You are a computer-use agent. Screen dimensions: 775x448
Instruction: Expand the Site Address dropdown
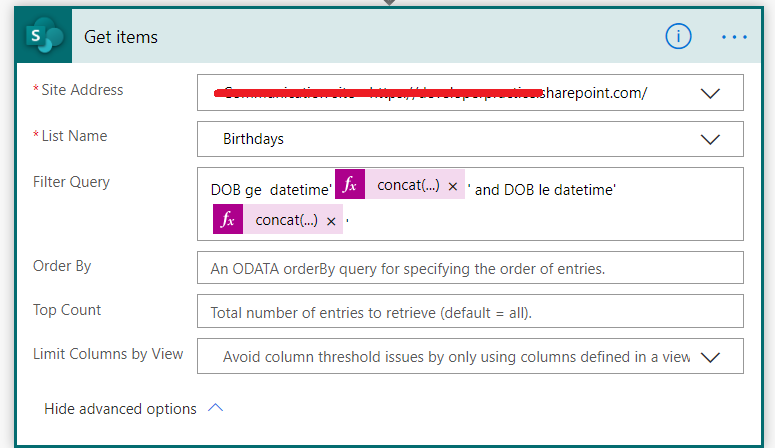pos(710,93)
